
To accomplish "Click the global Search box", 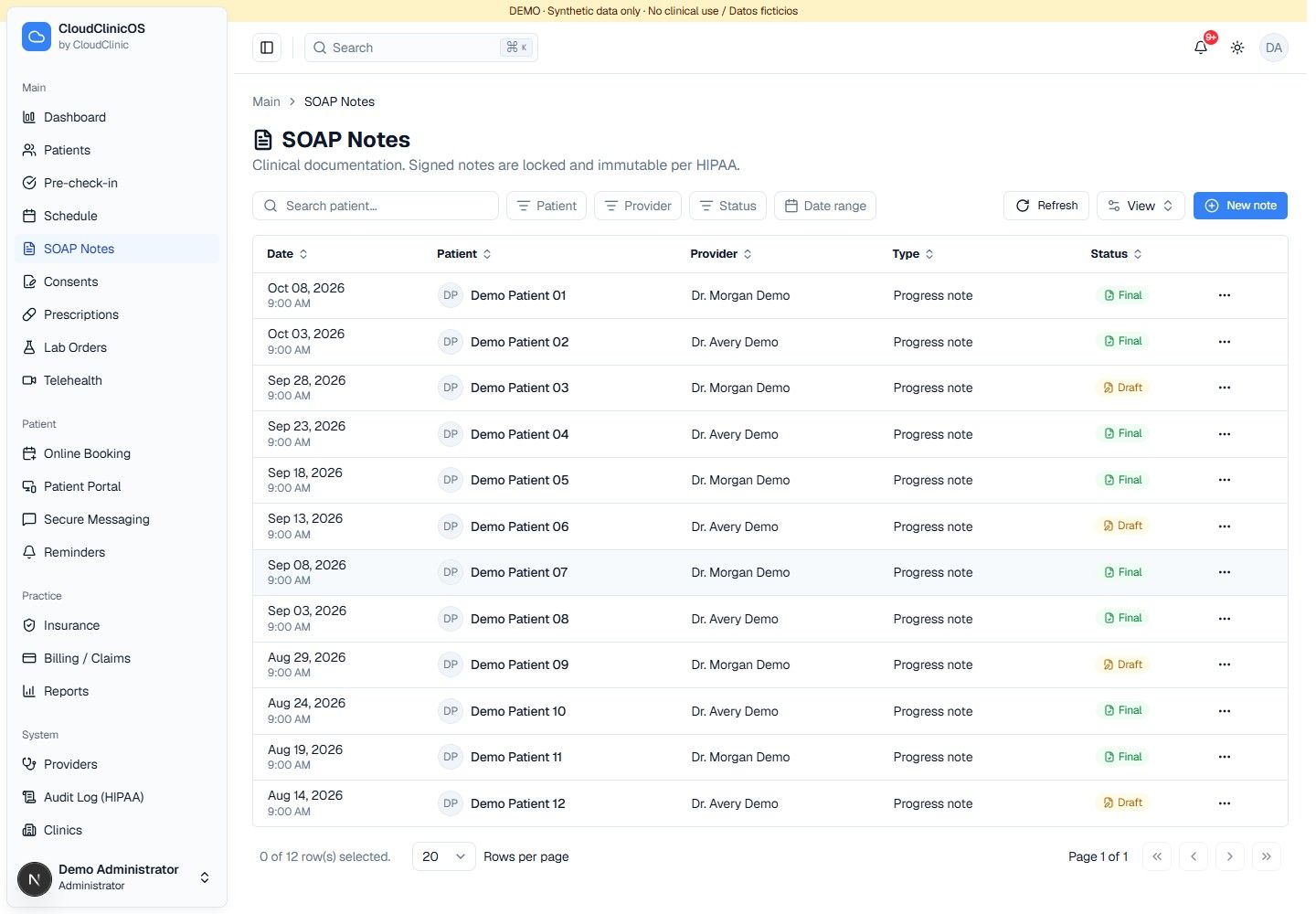I will pyautogui.click(x=421, y=48).
